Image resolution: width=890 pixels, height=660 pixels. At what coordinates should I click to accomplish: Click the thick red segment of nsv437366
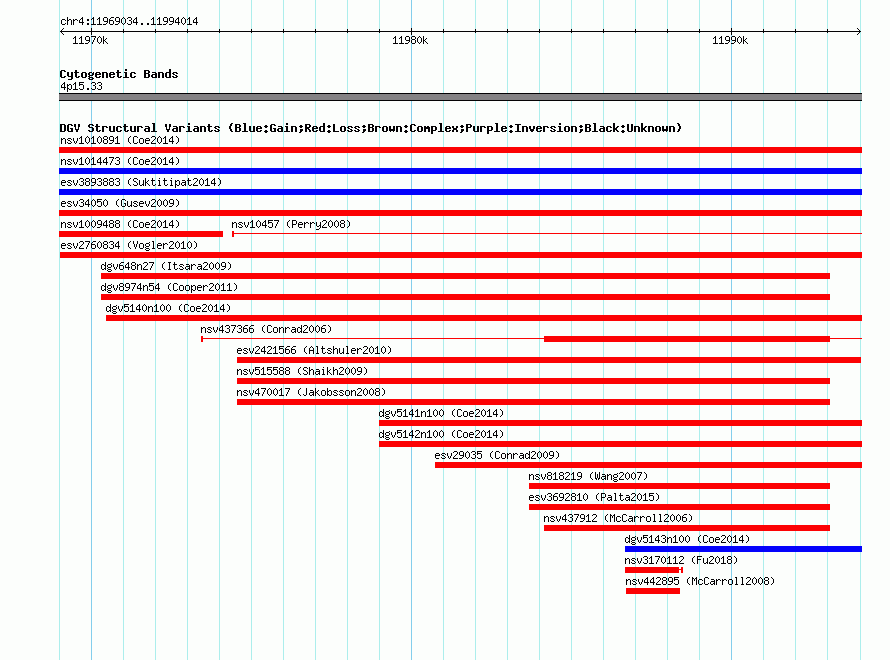point(687,339)
